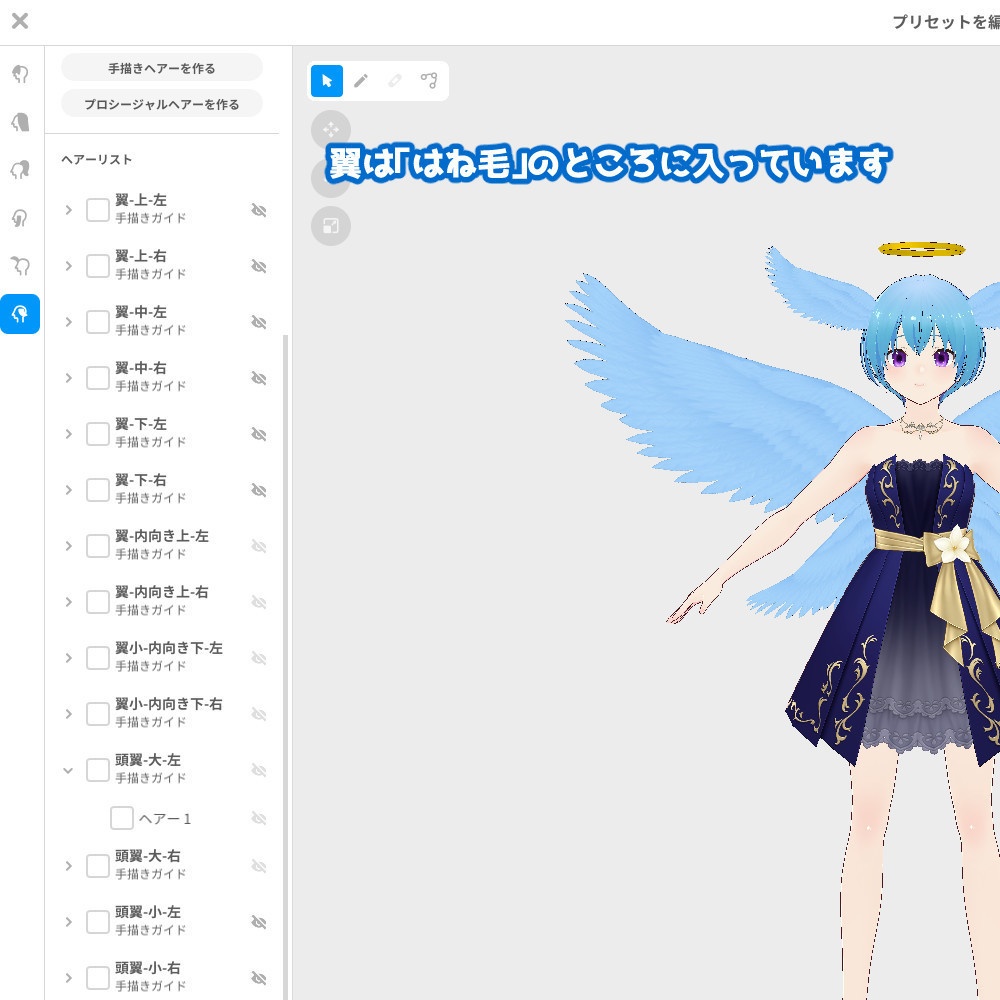1000x1000 pixels.
Task: Select the back hair category icon
Action: point(20,120)
